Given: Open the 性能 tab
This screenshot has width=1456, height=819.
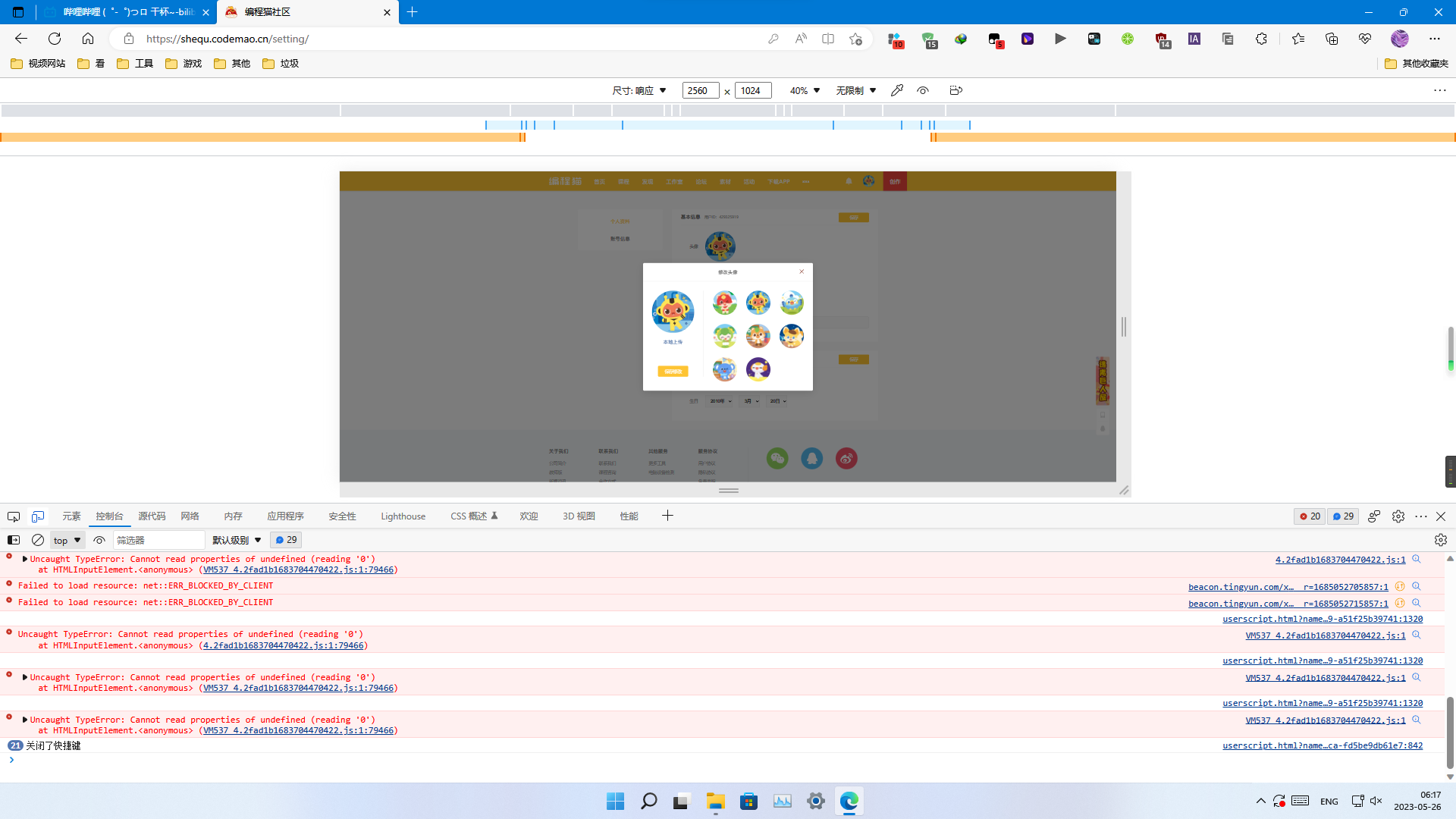Looking at the screenshot, I should pos(629,516).
